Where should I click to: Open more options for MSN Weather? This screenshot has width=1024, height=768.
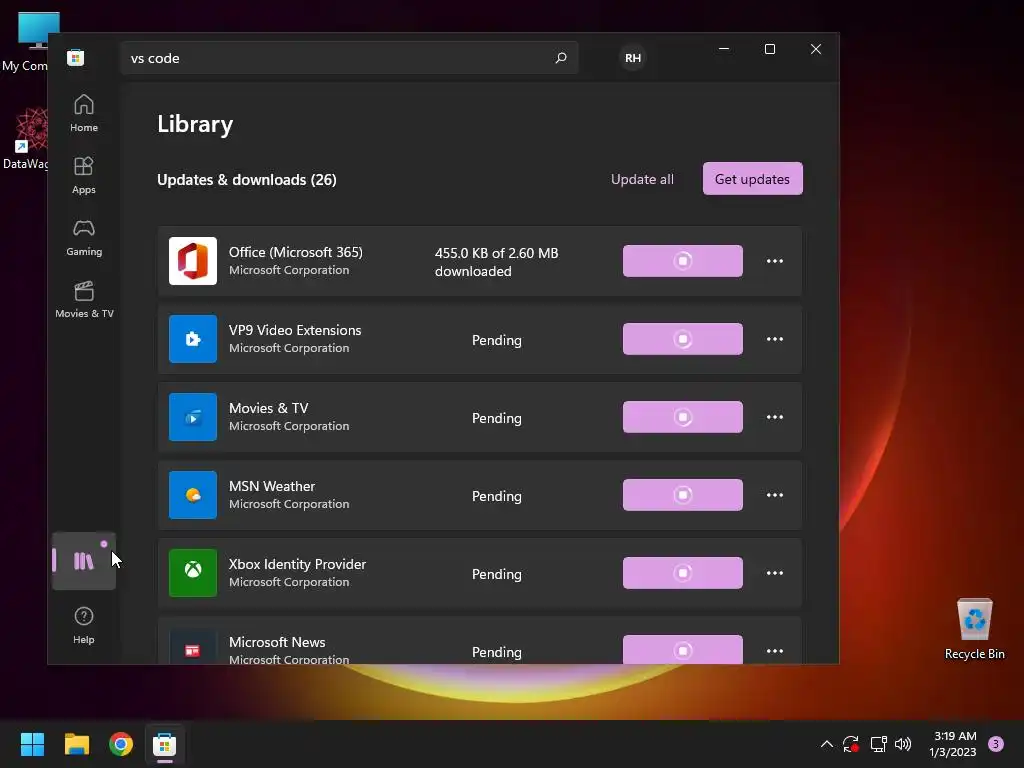(775, 495)
